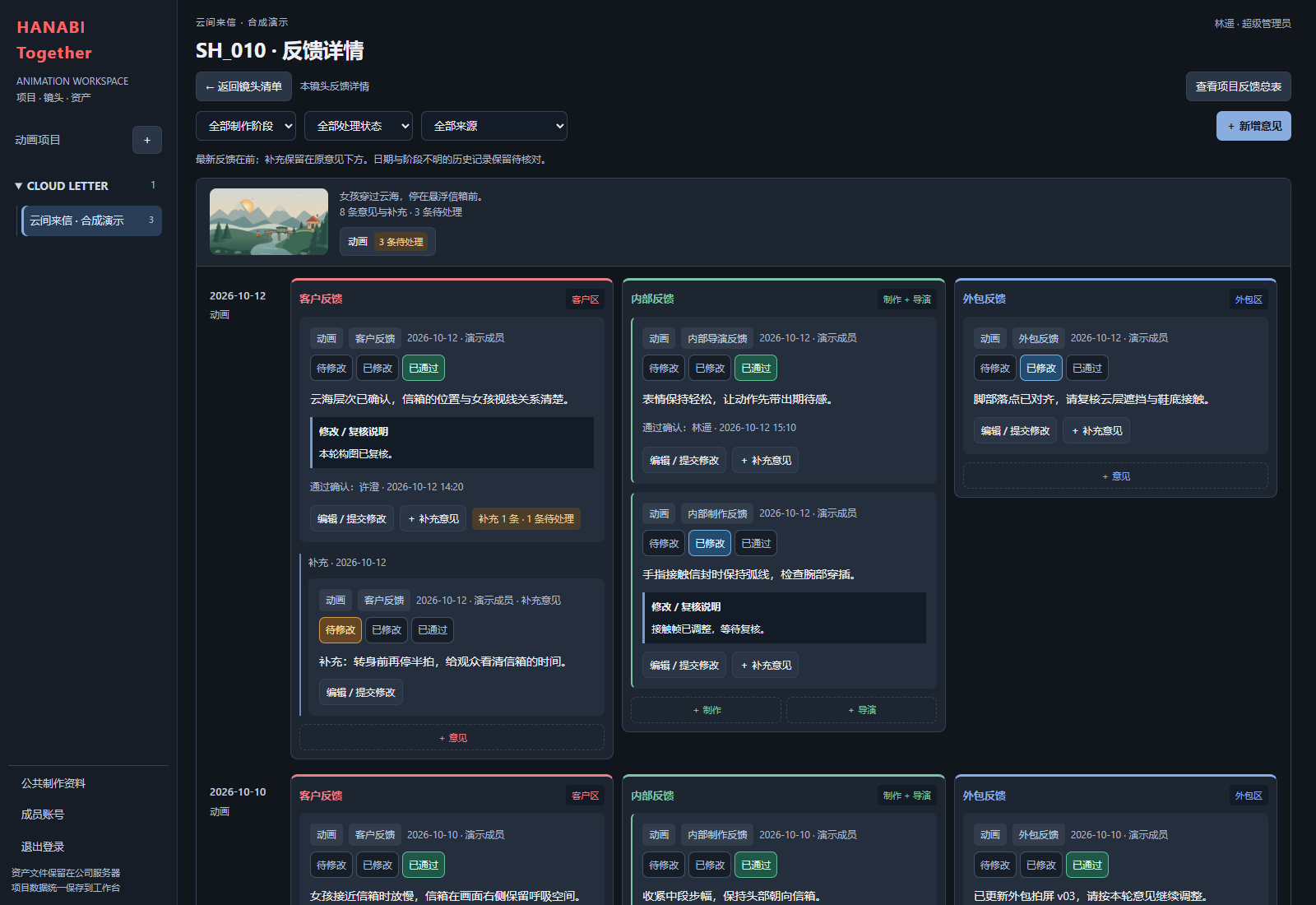Open 公共制作资料 in sidebar

53,783
